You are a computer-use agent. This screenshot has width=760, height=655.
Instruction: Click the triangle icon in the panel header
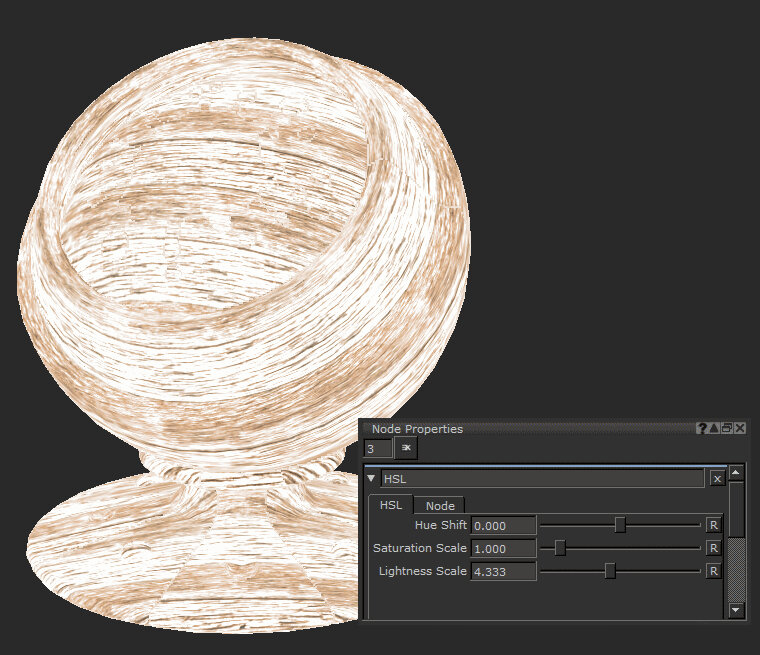(x=714, y=428)
